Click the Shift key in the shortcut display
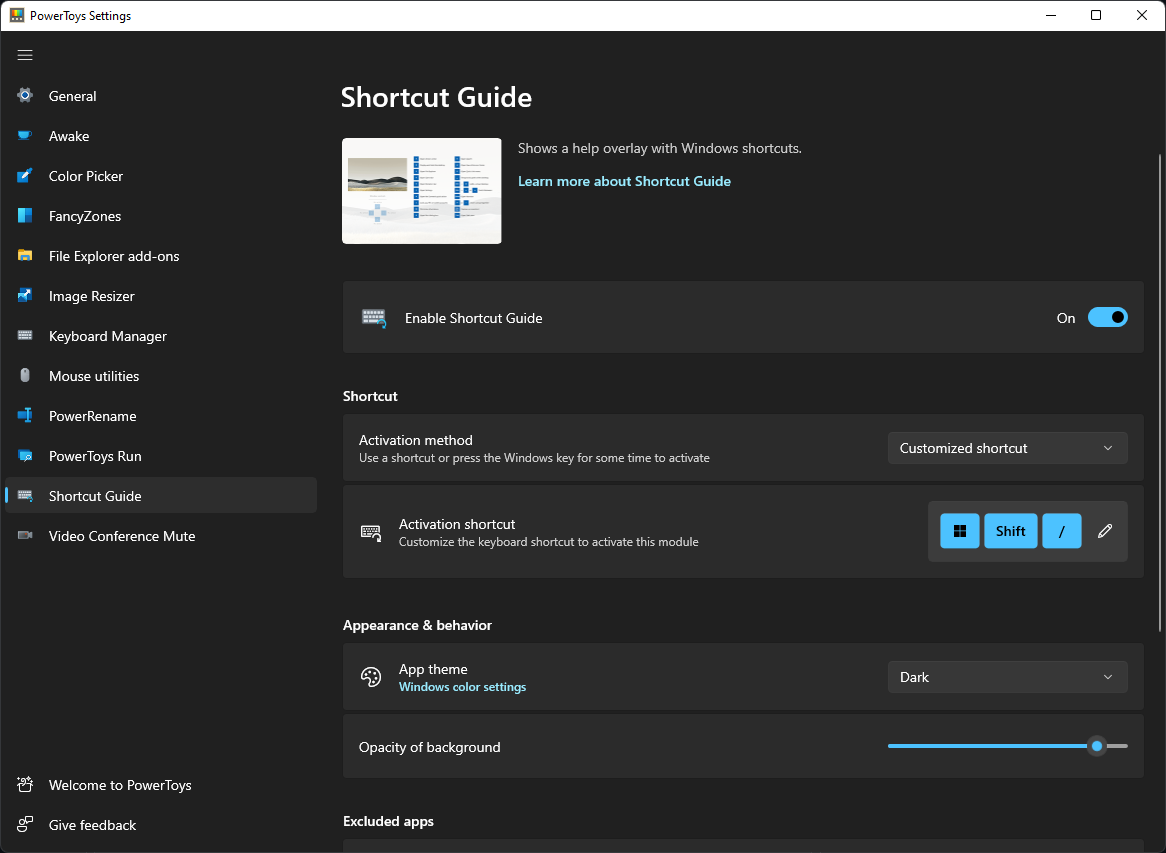 1010,531
